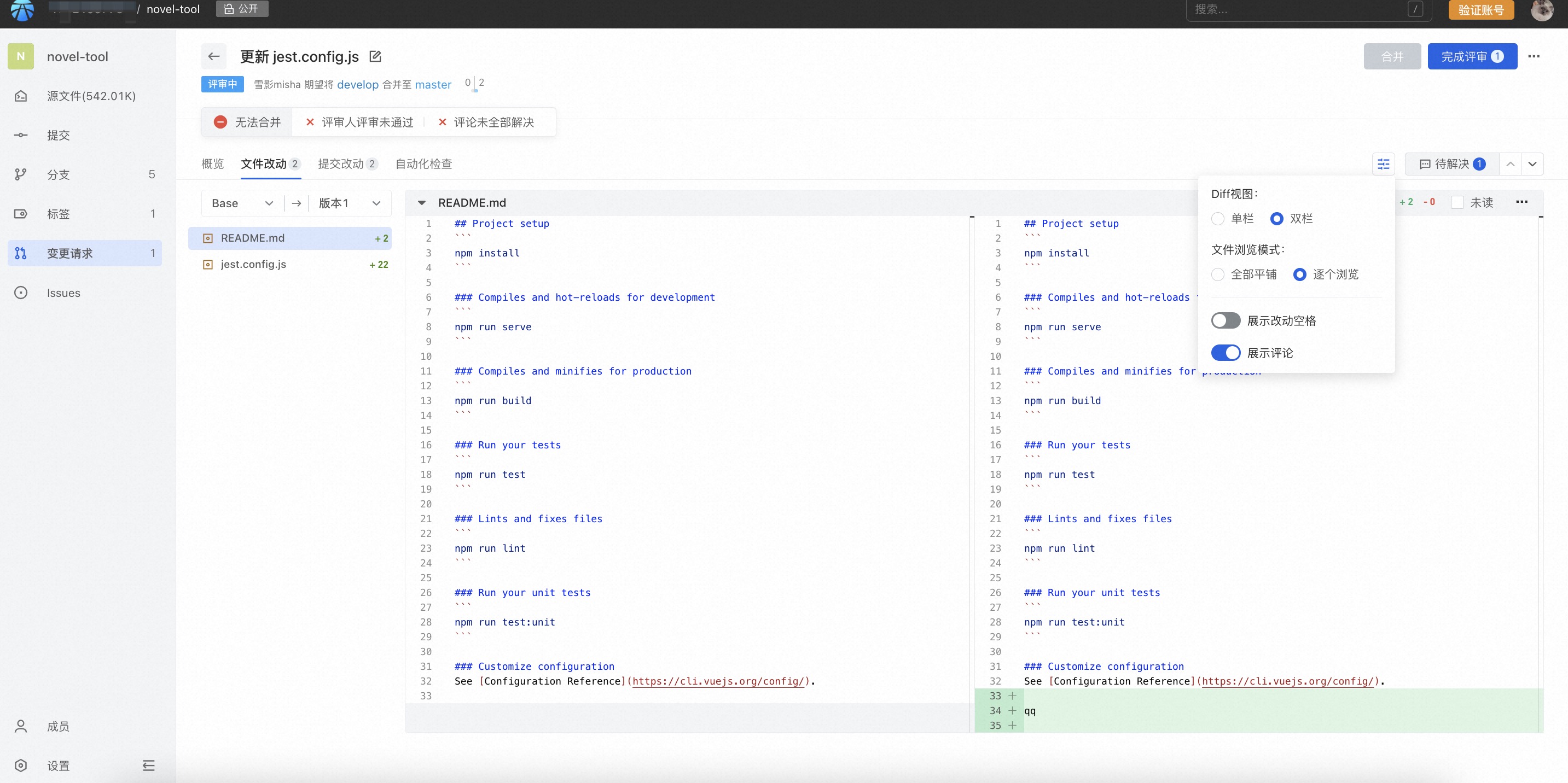1568x783 pixels.
Task: Jump to next unresolved comment arrow
Action: pyautogui.click(x=1532, y=163)
